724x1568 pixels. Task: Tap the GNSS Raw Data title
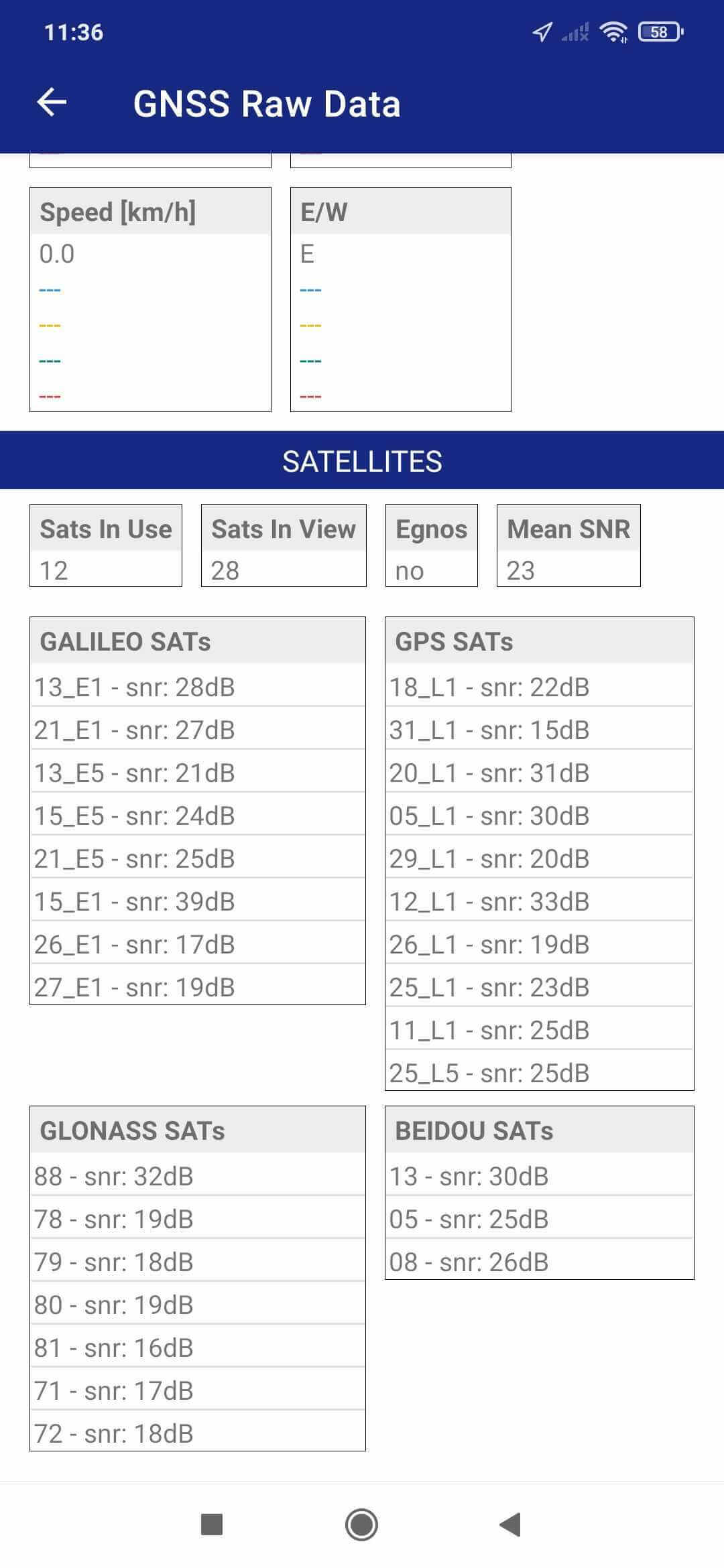point(267,104)
